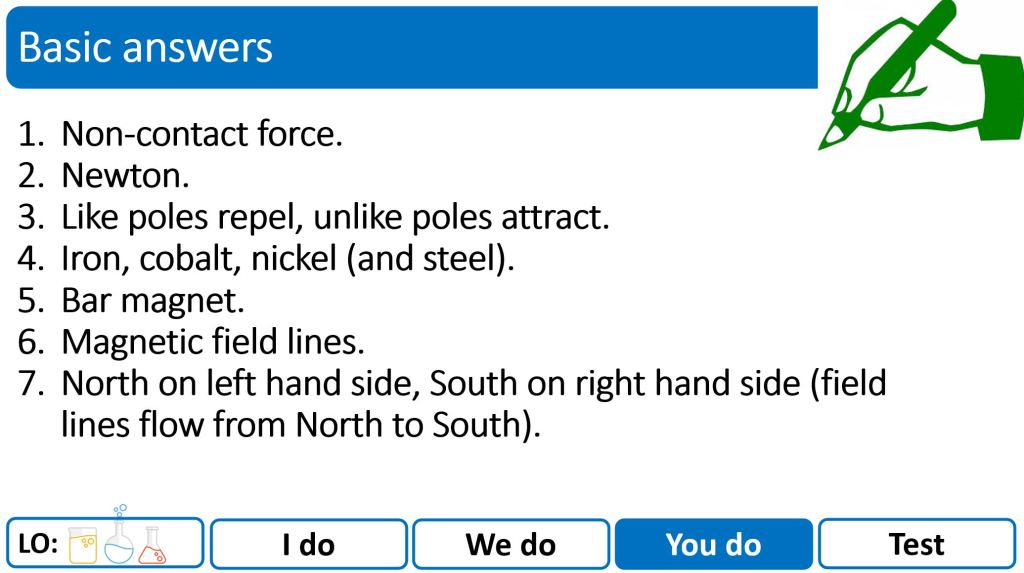Click the bubbles above the blue flask
Screen dimensions: 1024x573
coord(121,511)
